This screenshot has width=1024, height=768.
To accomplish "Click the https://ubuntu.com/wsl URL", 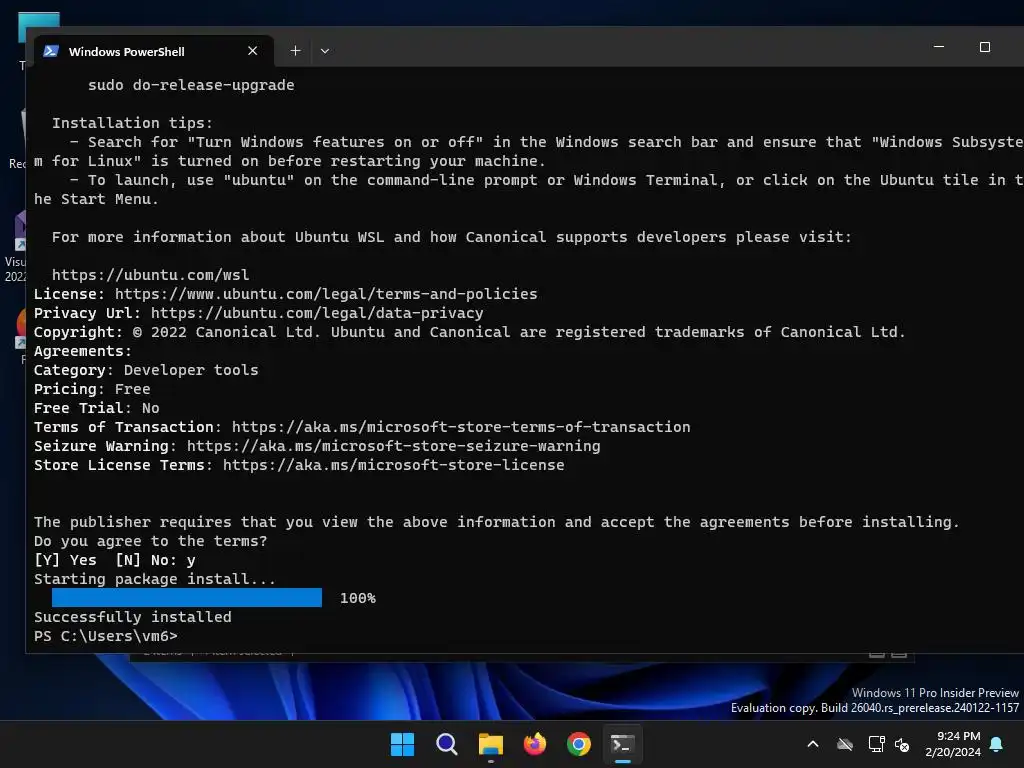I will tap(150, 275).
